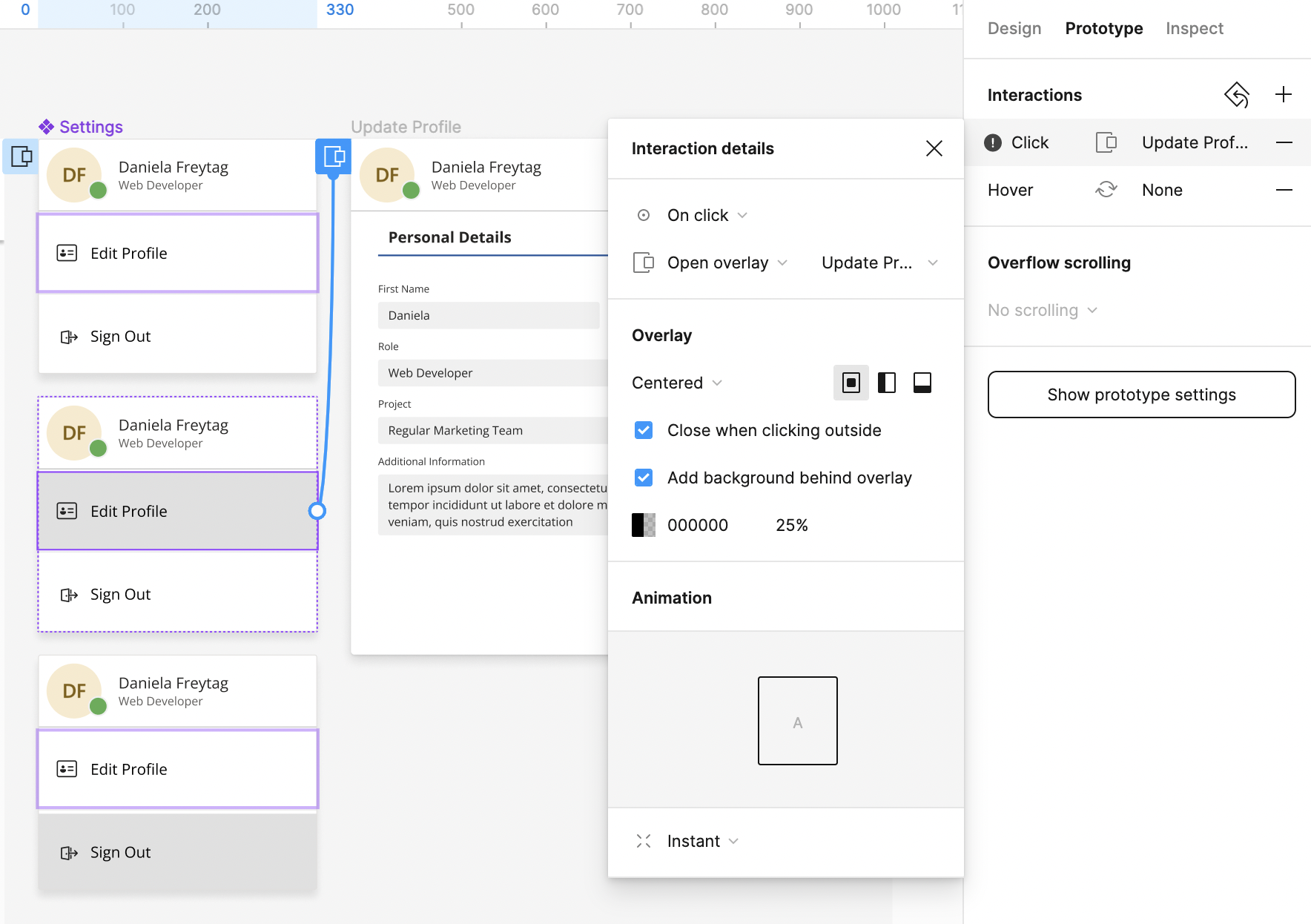Click the Update Prof... destination in Click row
This screenshot has height=924, width=1311.
tap(1195, 142)
